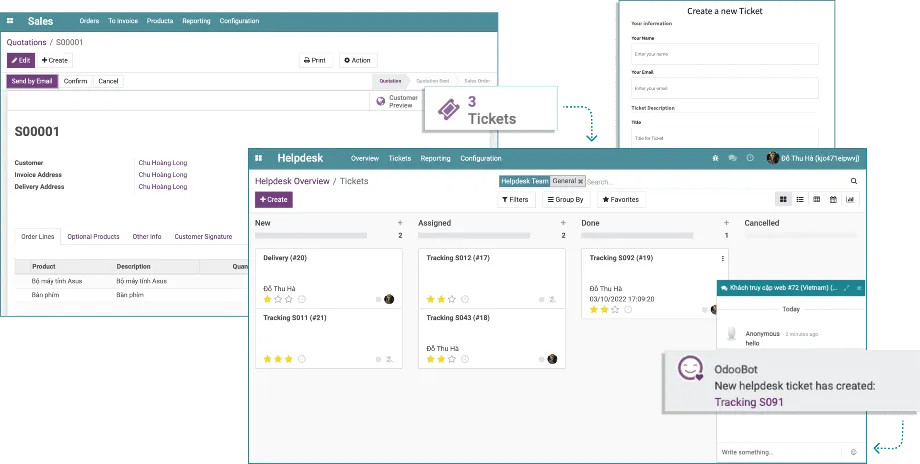Screen dimensions: 920x464
Task: Click the search magnifier in Helpdesk
Action: tap(854, 181)
